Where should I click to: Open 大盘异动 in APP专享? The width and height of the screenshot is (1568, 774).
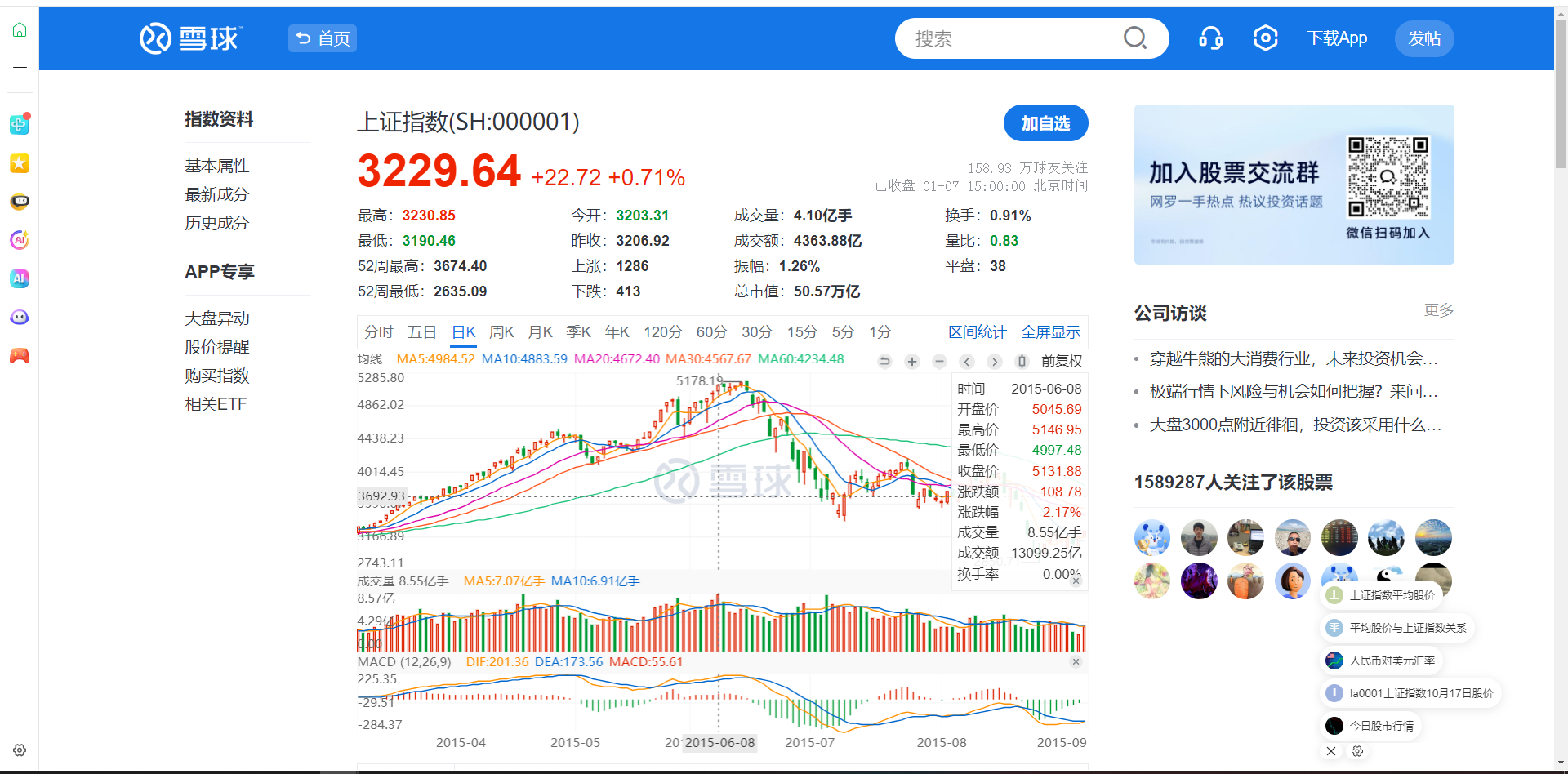[x=217, y=318]
